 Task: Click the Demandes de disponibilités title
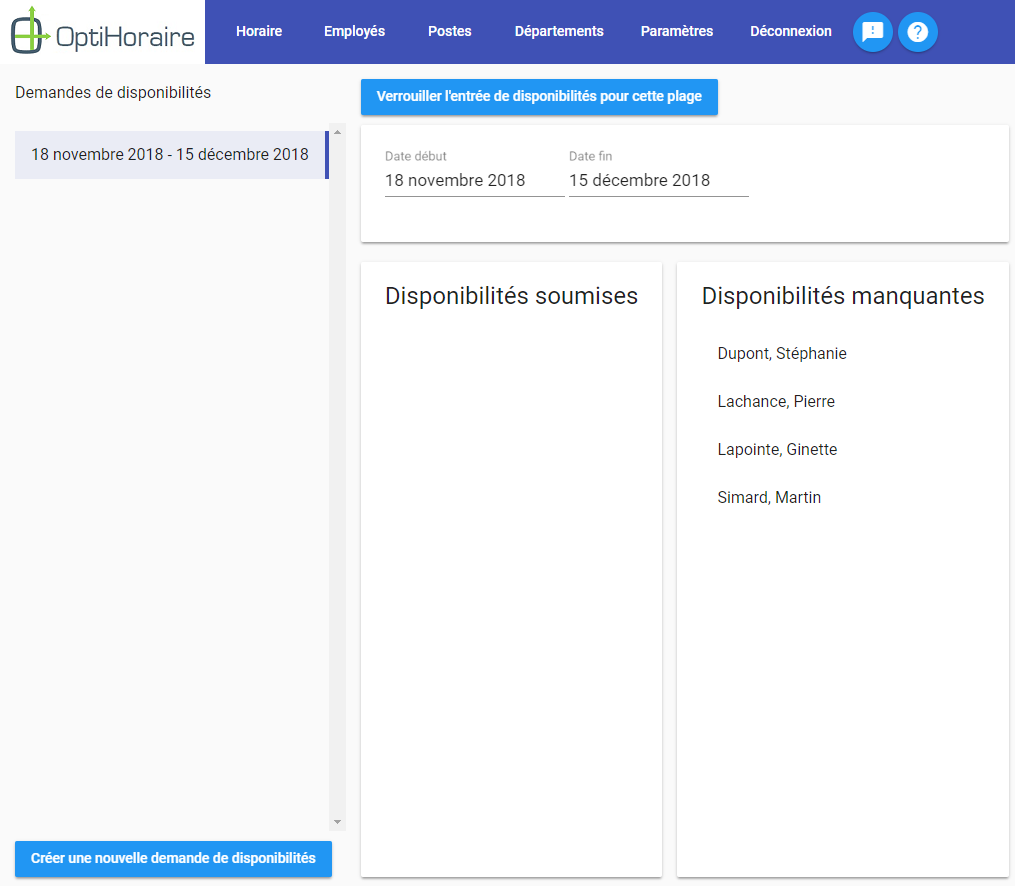[x=113, y=93]
